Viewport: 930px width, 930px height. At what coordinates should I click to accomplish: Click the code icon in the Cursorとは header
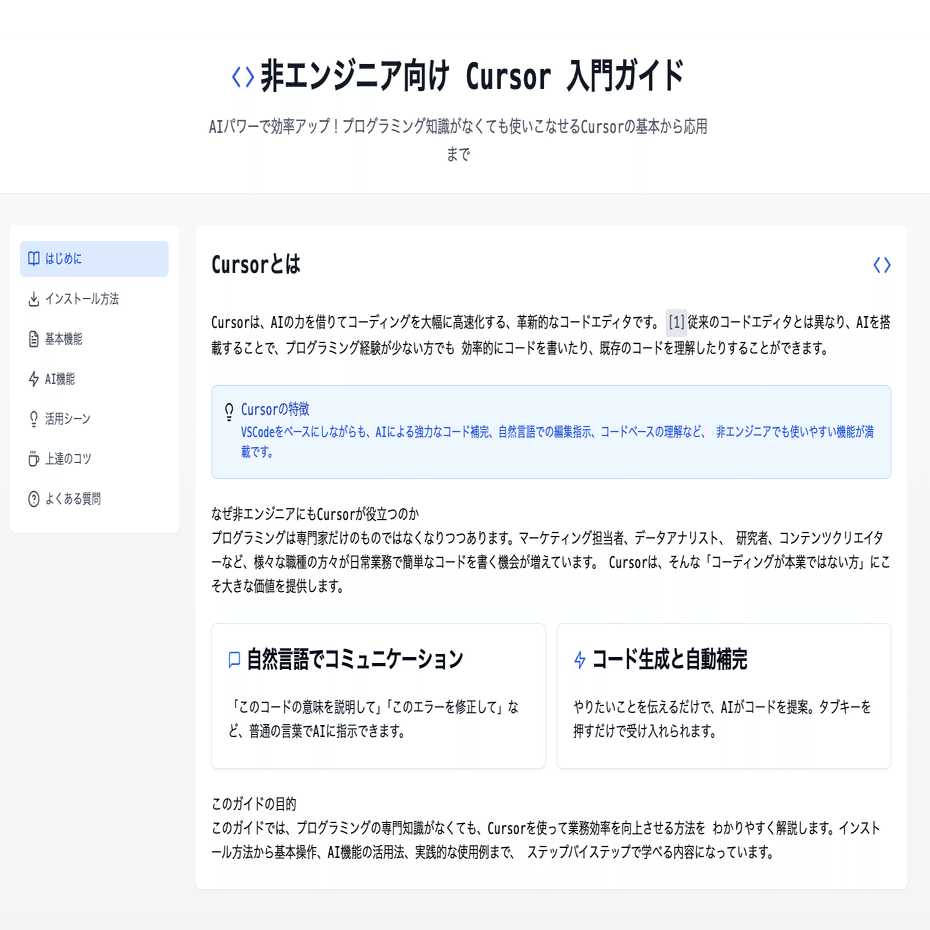881,265
